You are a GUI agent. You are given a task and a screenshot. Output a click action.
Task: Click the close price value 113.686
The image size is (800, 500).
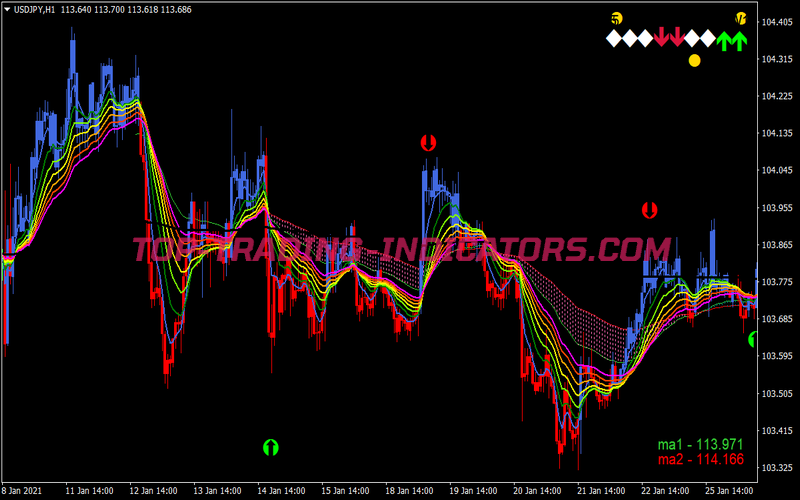click(x=176, y=10)
